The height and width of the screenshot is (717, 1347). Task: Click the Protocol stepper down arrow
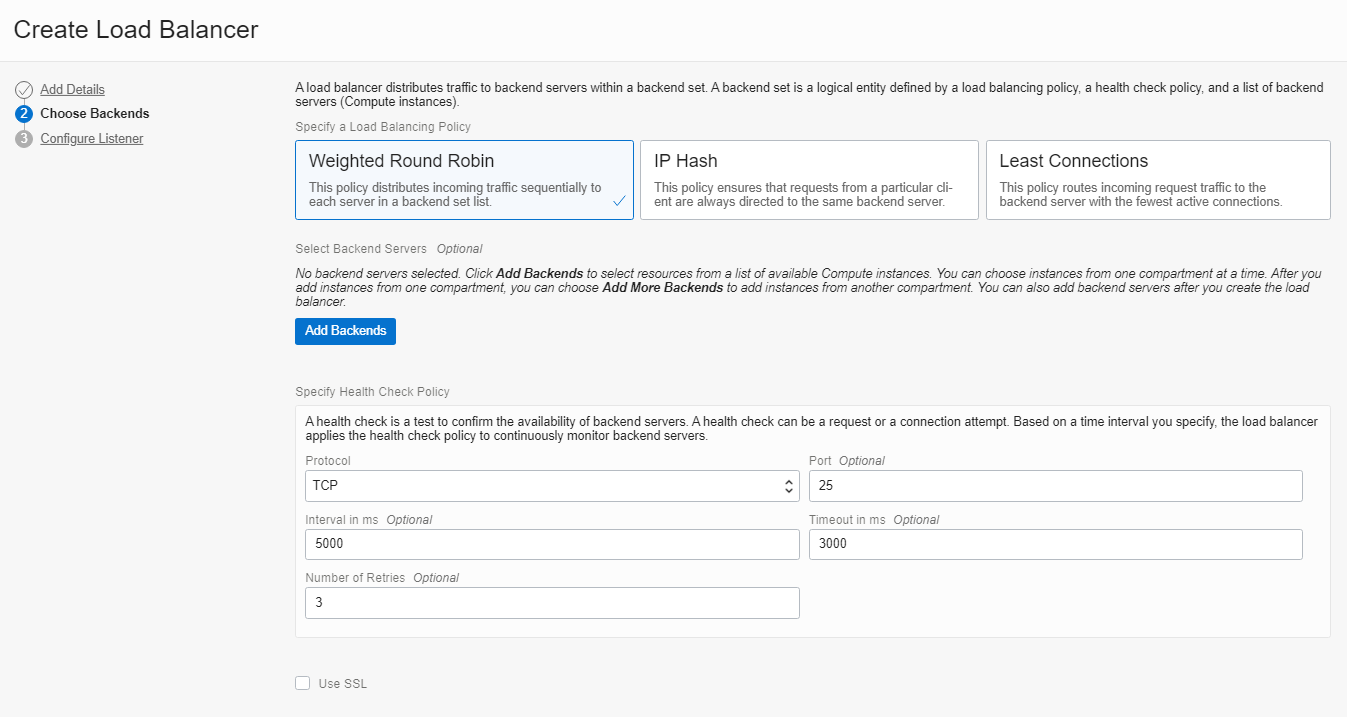coord(789,490)
